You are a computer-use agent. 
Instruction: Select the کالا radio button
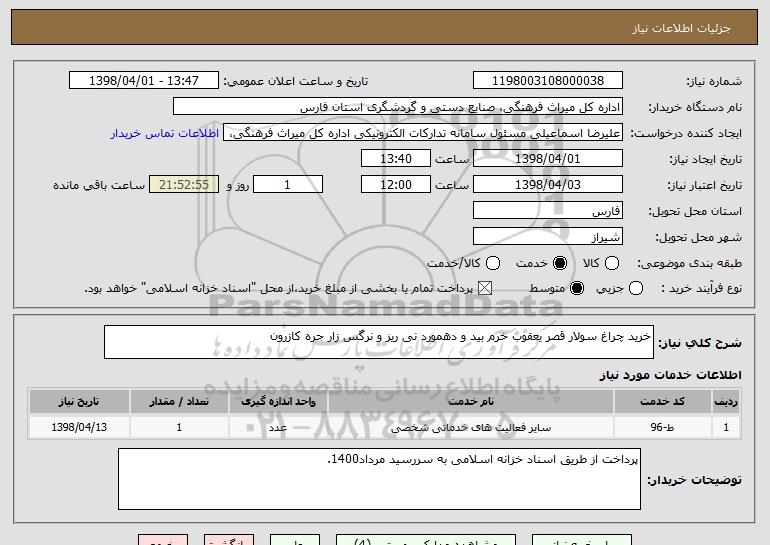pos(612,264)
